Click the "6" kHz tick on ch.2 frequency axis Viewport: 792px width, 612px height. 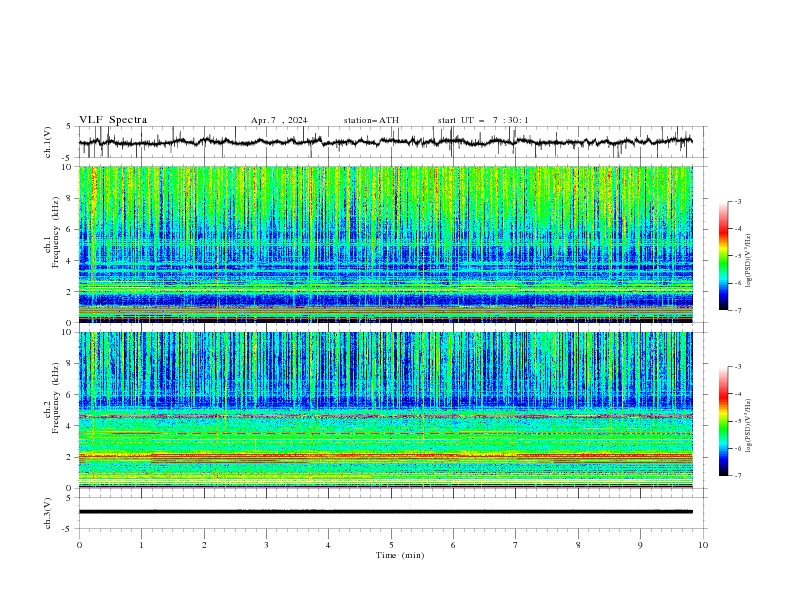(70, 395)
